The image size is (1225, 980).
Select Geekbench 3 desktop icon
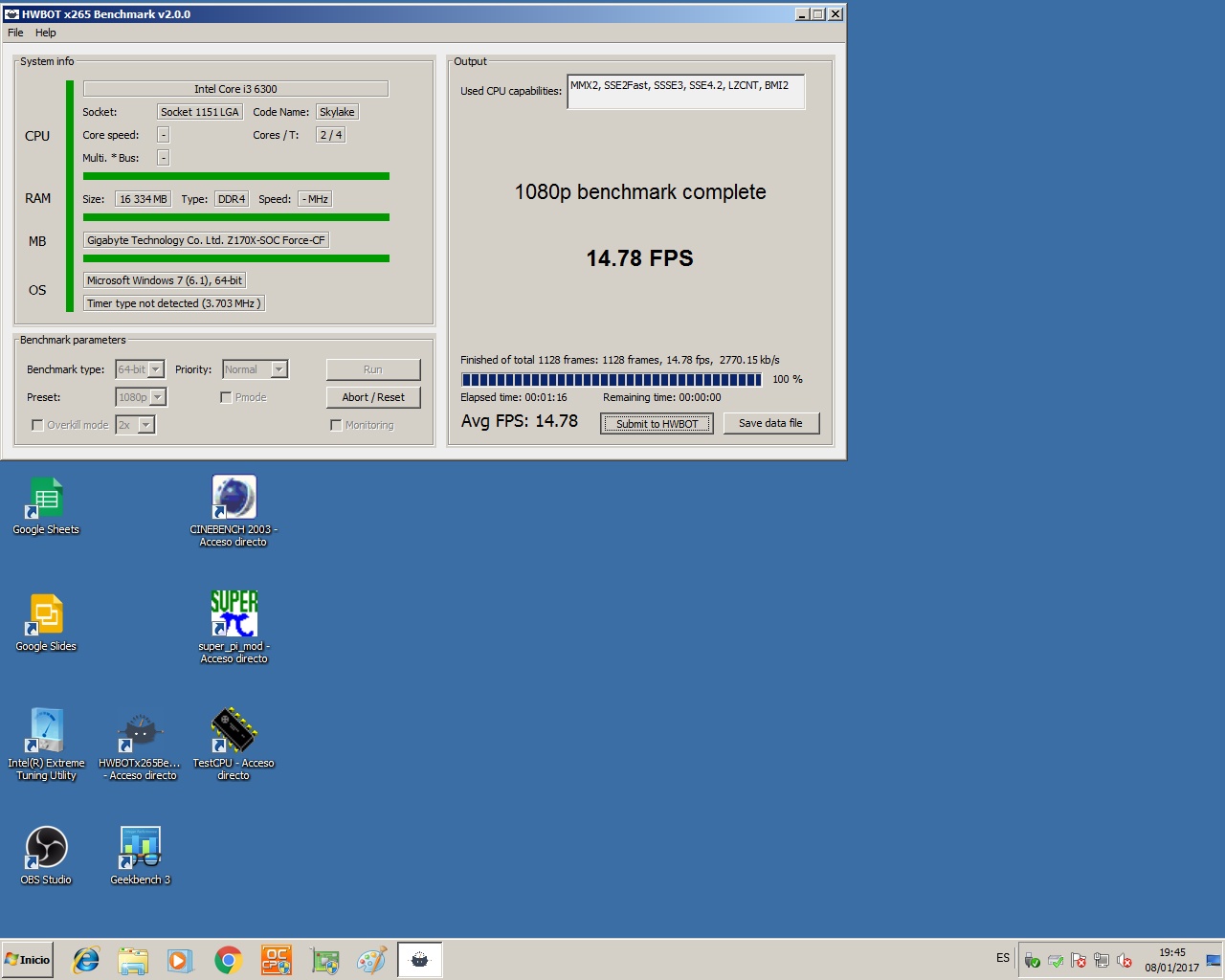click(140, 856)
